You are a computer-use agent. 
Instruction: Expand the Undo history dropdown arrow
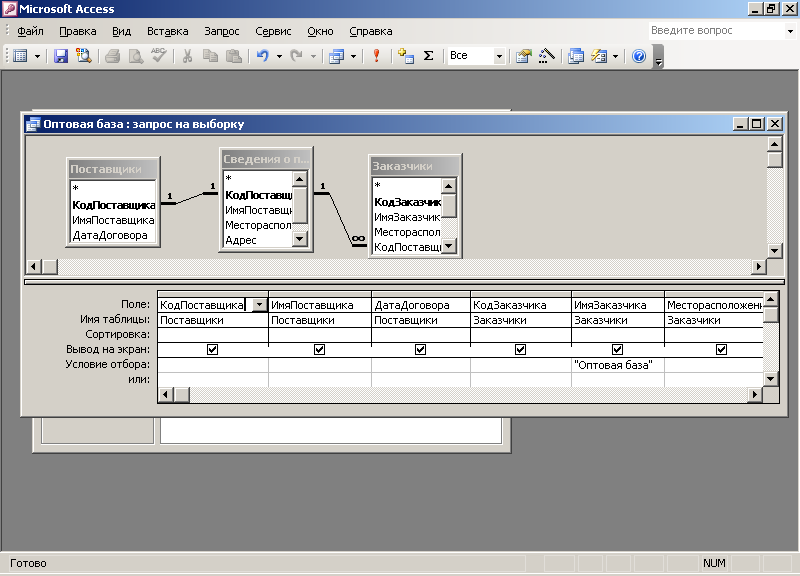(279, 56)
